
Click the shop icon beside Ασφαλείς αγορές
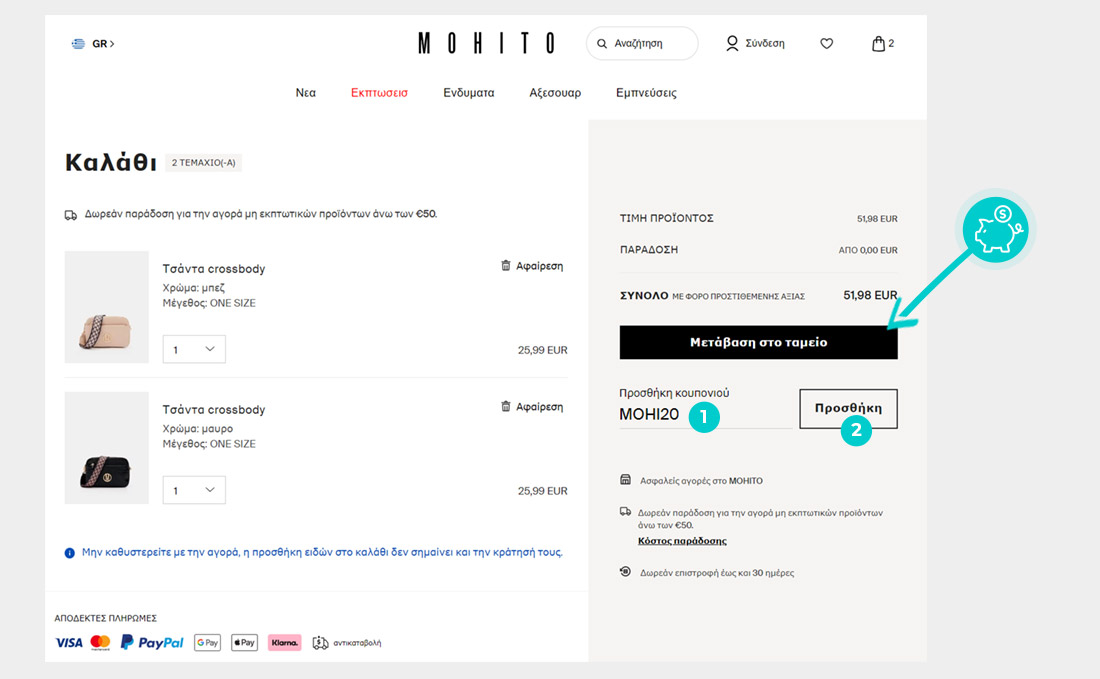coord(625,480)
